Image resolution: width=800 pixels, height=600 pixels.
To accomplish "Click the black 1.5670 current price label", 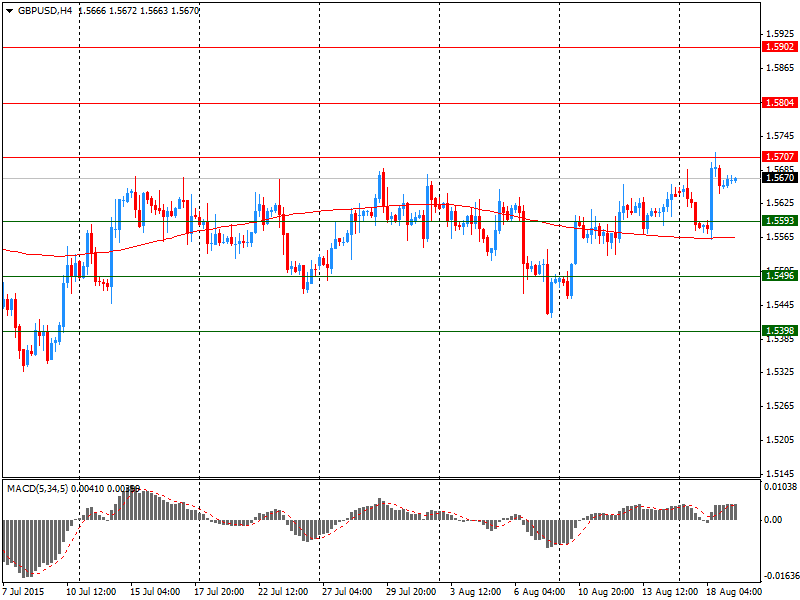I will [780, 178].
